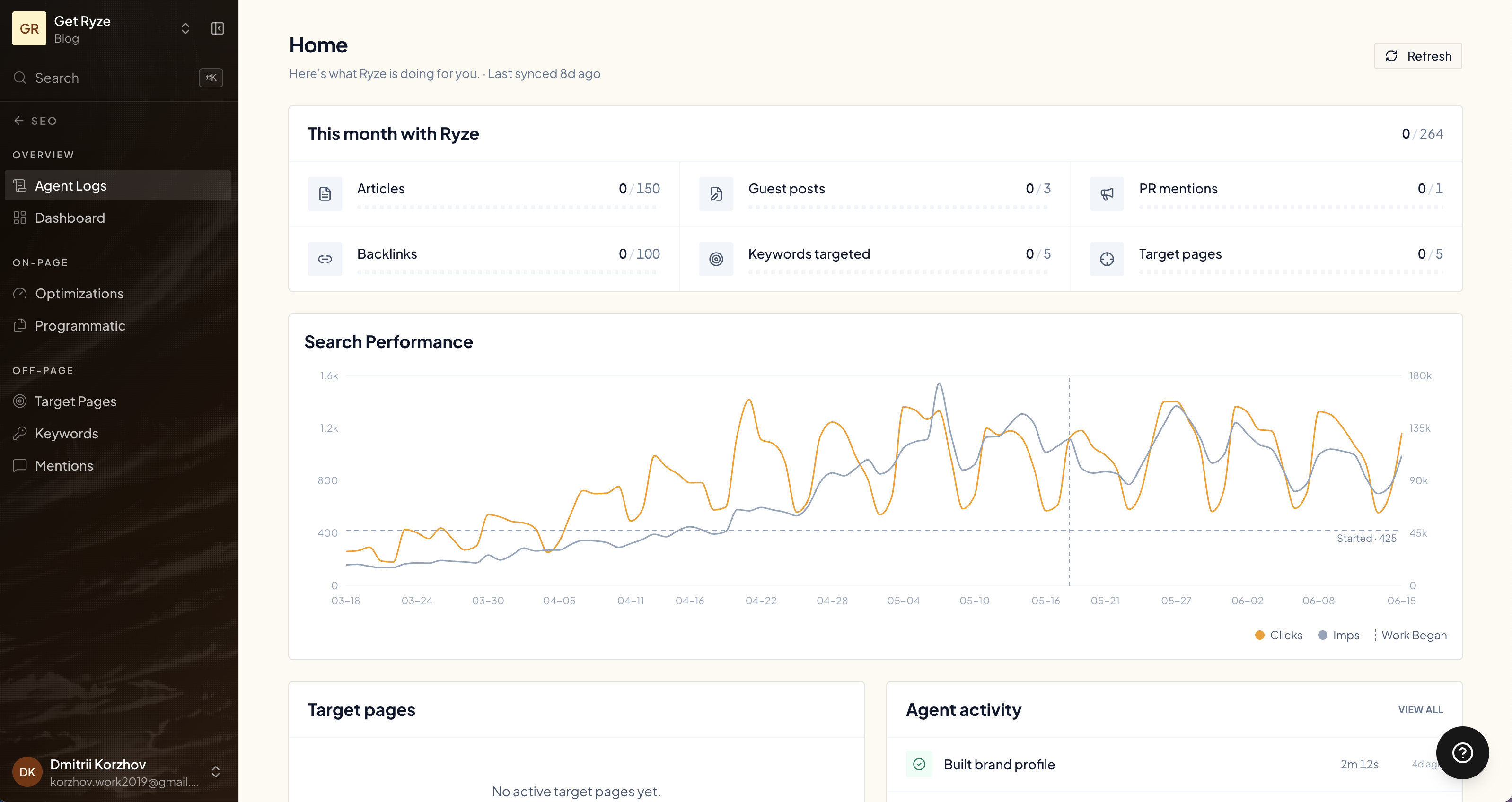Click the "2m 12s" duration value
This screenshot has height=802, width=1512.
1359,764
